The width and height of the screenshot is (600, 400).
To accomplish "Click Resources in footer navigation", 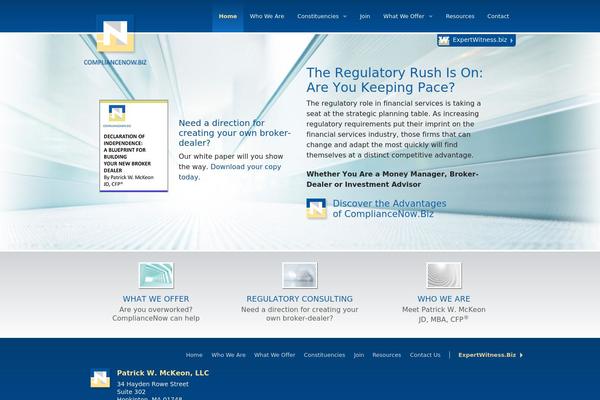I will [386, 355].
